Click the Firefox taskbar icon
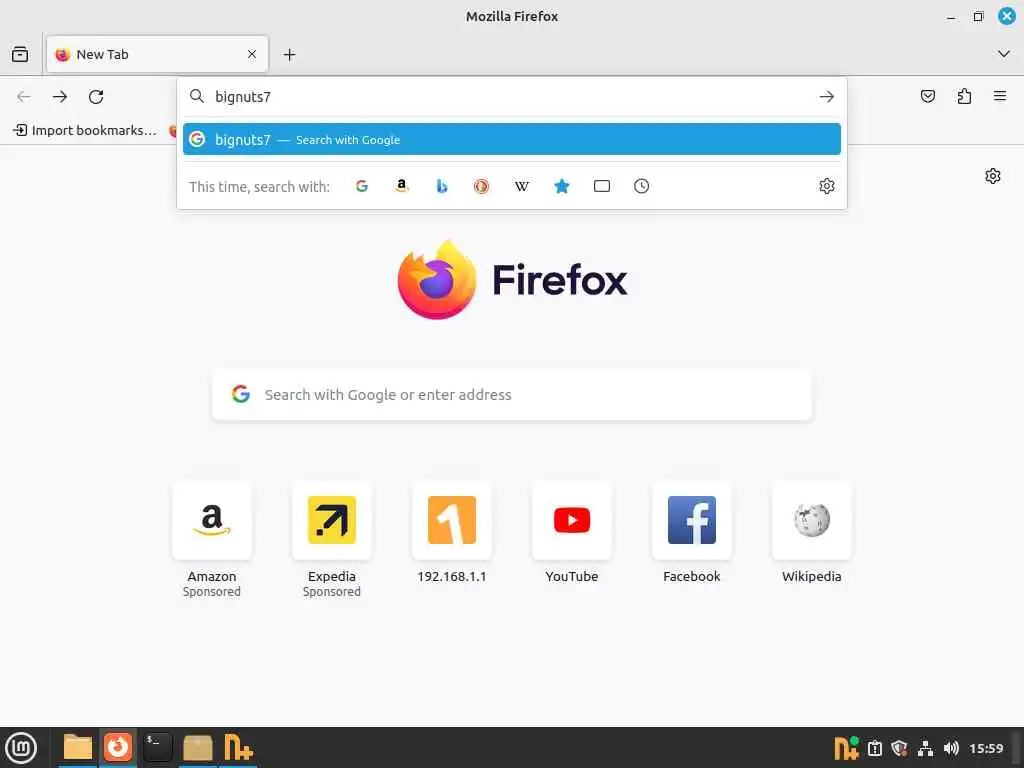This screenshot has height=768, width=1024. point(118,748)
